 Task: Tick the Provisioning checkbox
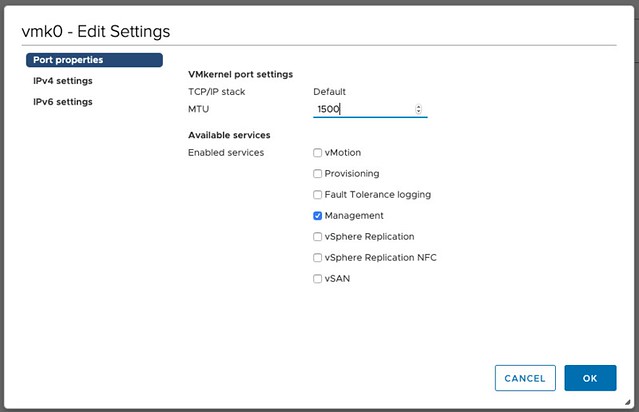pos(317,174)
